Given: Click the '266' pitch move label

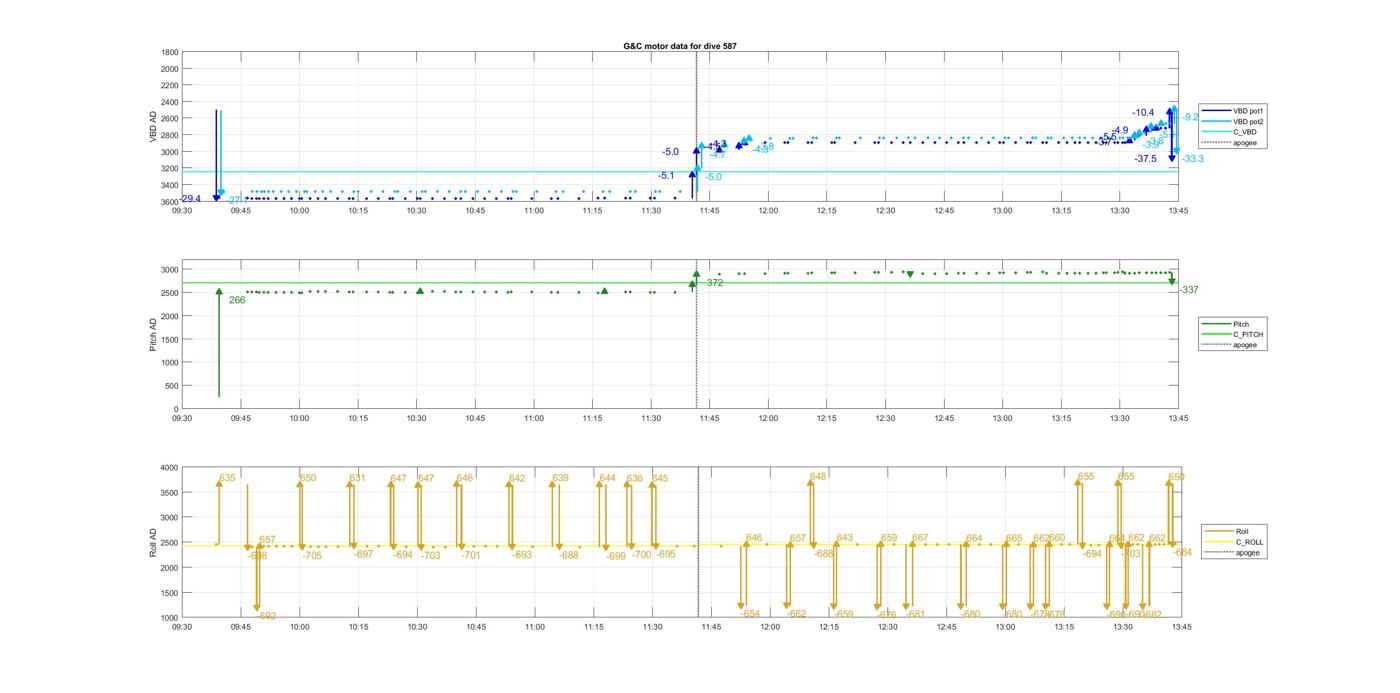Looking at the screenshot, I should [x=237, y=300].
